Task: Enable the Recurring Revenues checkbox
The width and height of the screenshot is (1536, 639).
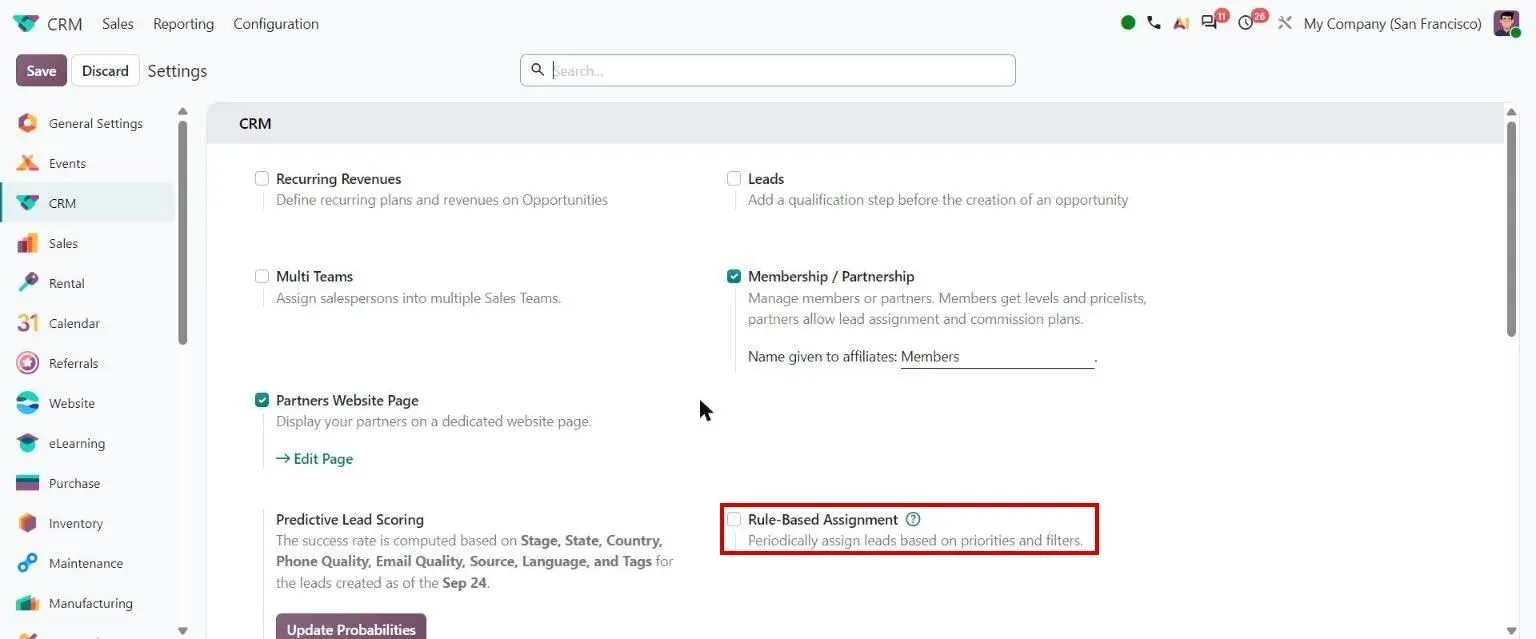Action: click(262, 178)
